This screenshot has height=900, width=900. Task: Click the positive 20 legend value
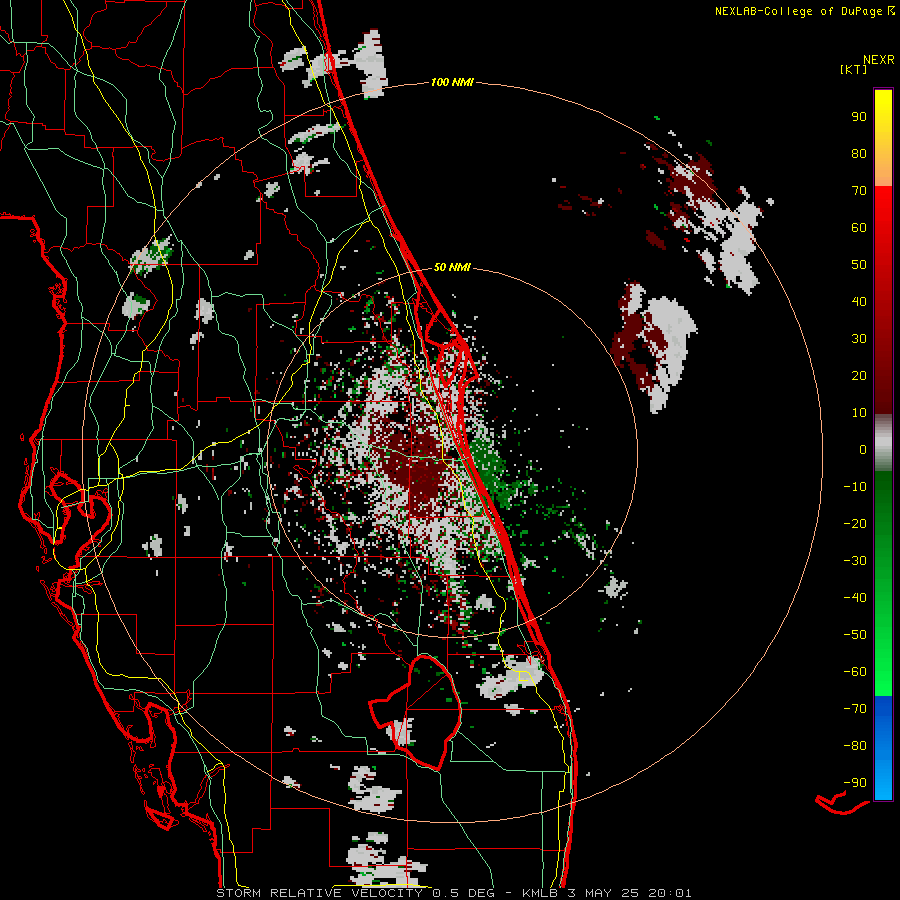click(859, 375)
